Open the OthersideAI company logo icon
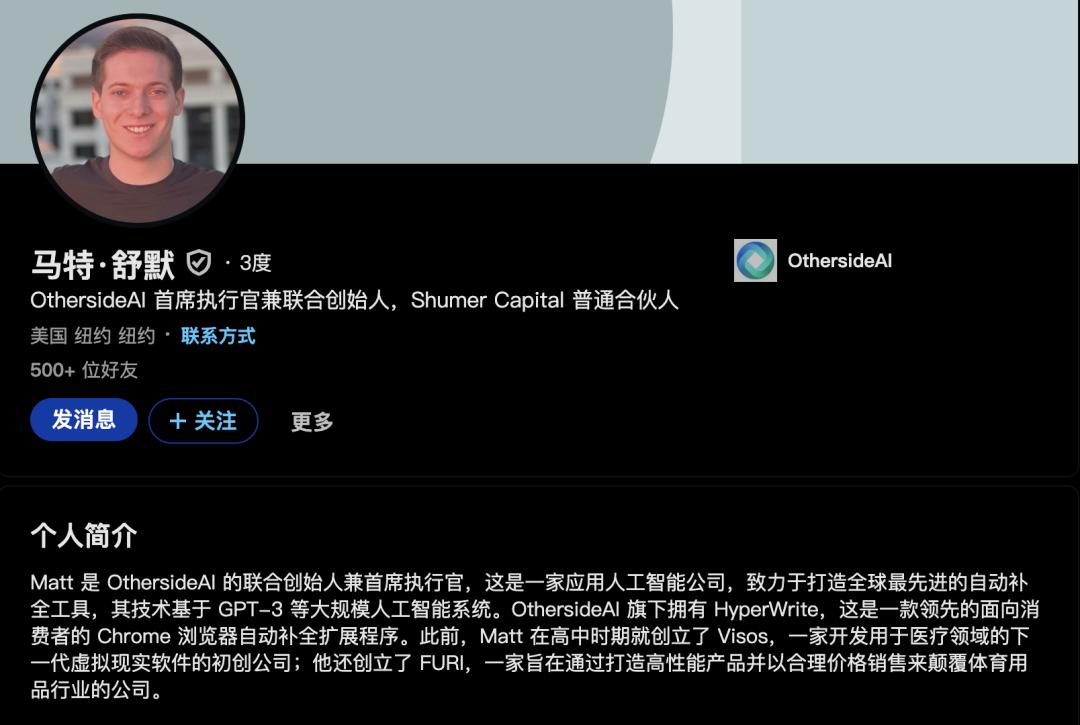1080x725 pixels. point(755,260)
